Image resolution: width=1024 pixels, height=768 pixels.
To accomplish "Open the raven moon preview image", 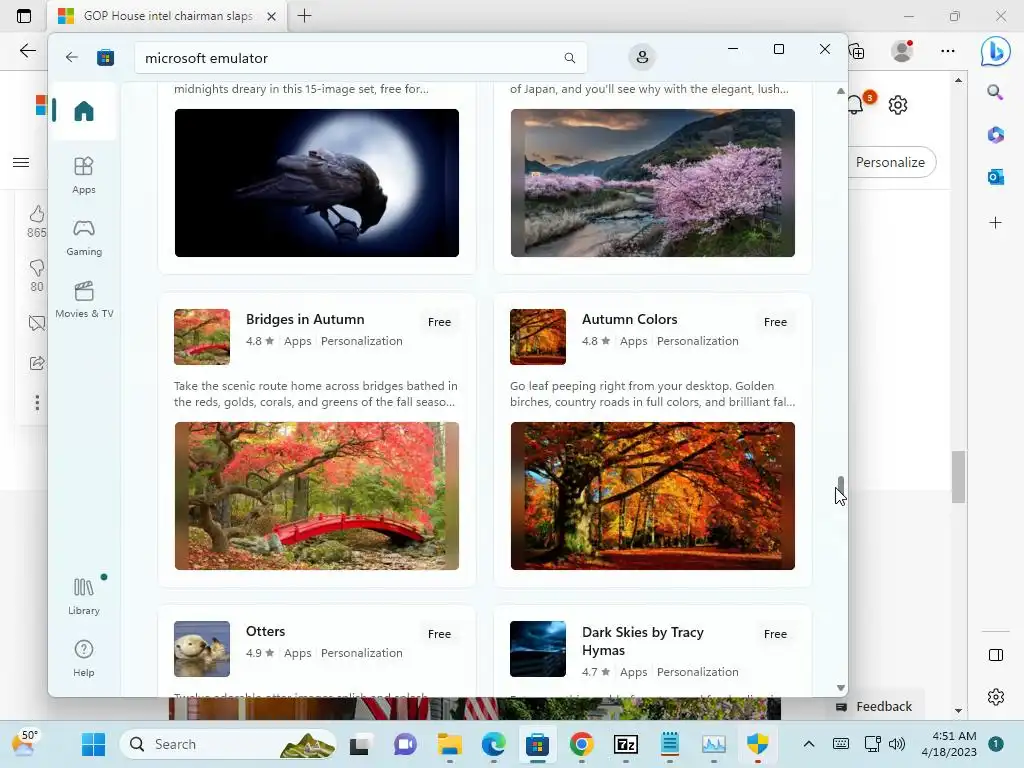I will (317, 183).
